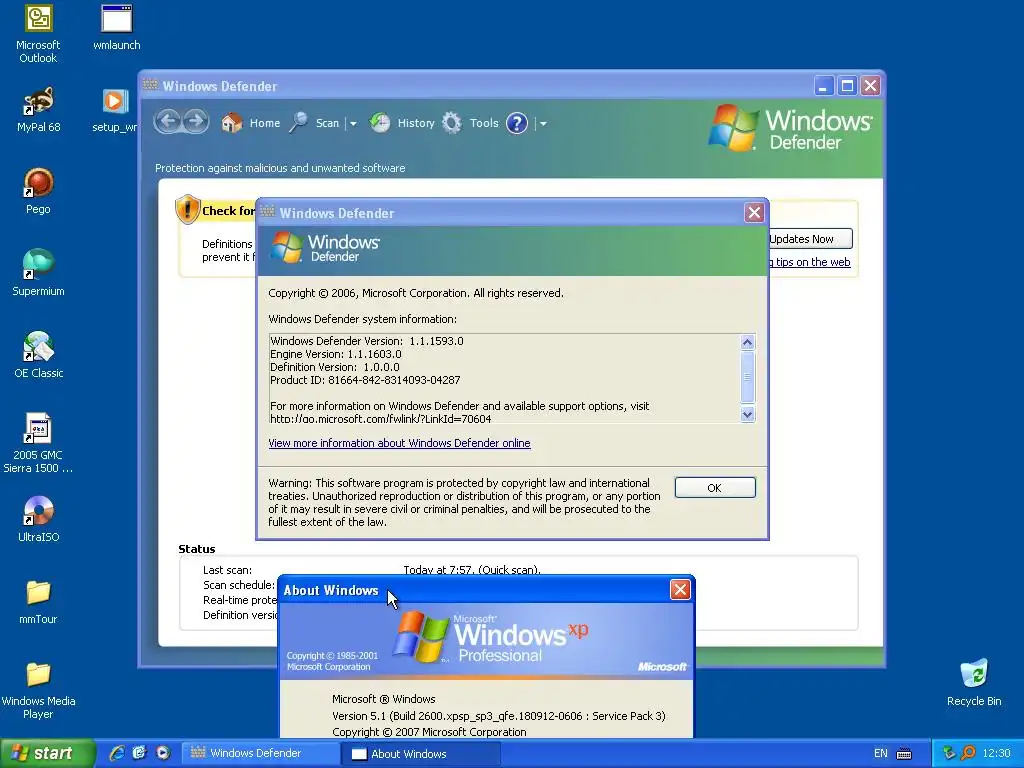Click the Forward arrow in Windows Defender

195,122
